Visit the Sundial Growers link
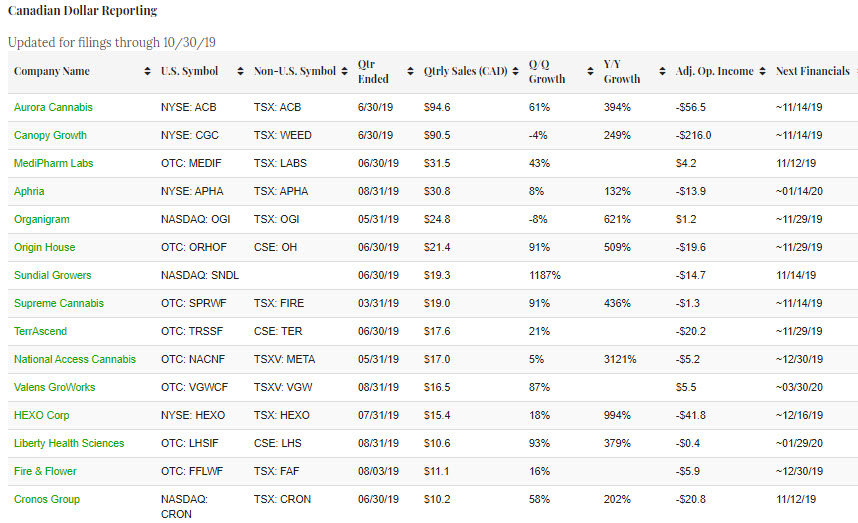 tap(52, 275)
